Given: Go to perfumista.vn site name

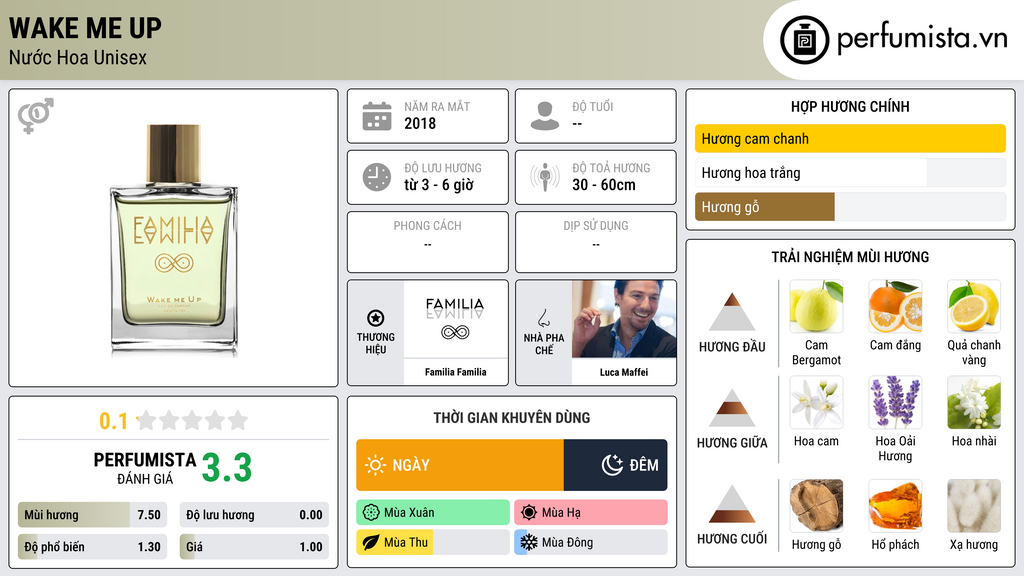Looking at the screenshot, I should [921, 39].
